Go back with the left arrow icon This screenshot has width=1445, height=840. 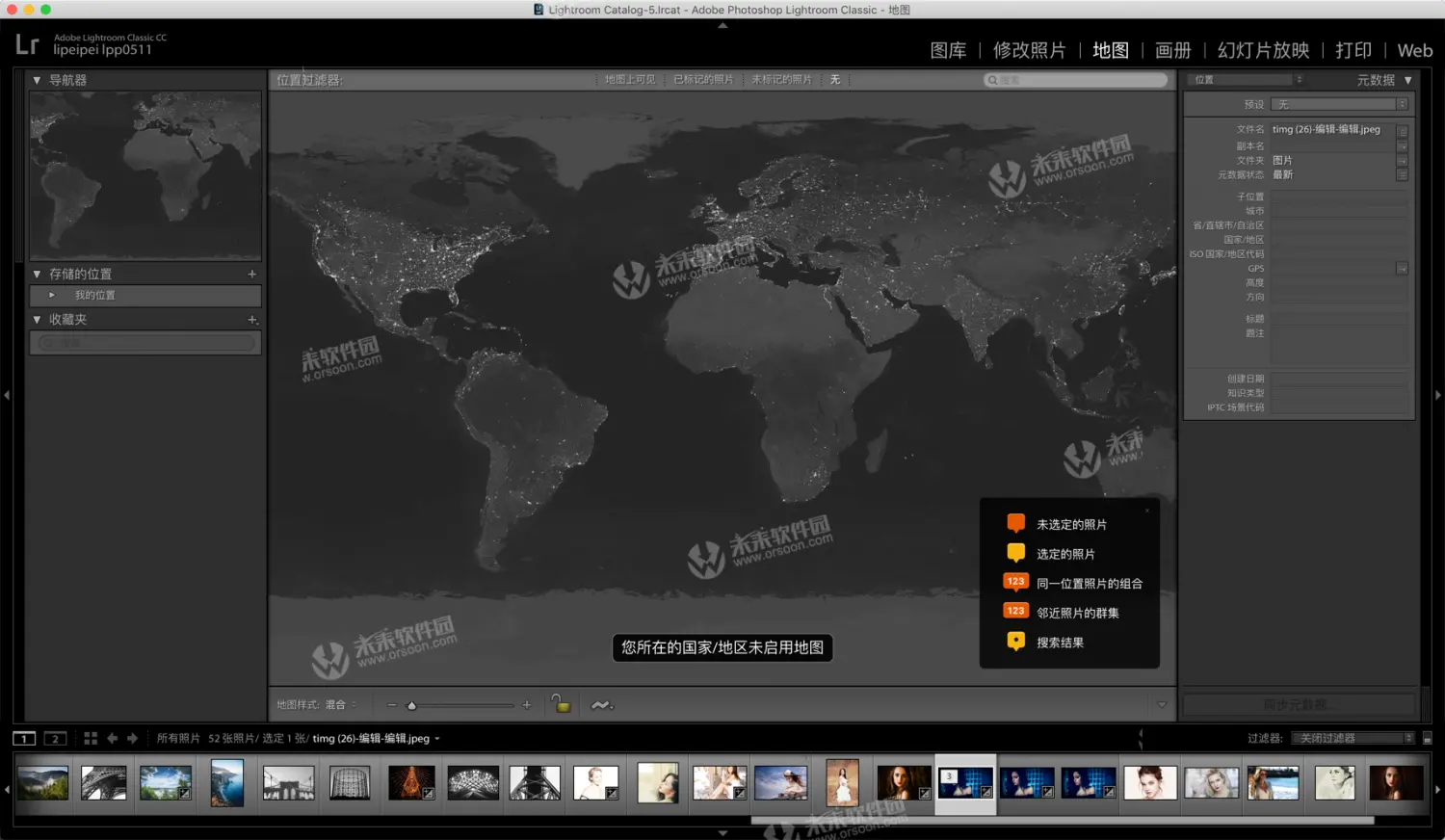coord(113,738)
